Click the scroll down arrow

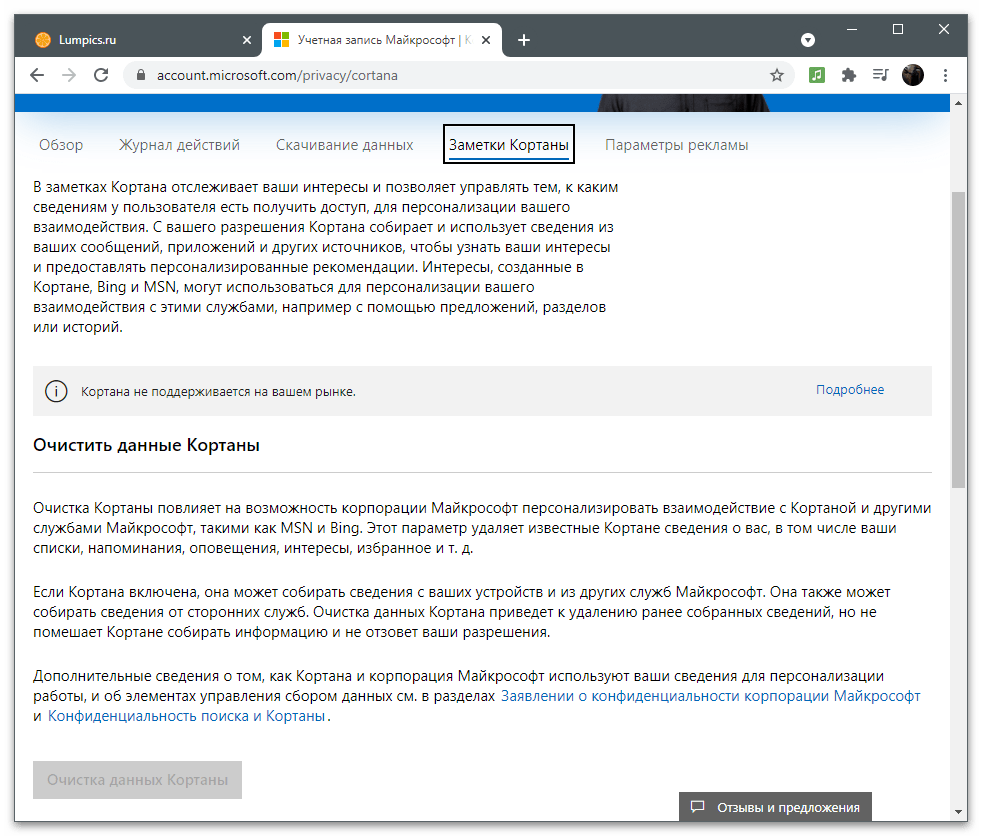[958, 812]
